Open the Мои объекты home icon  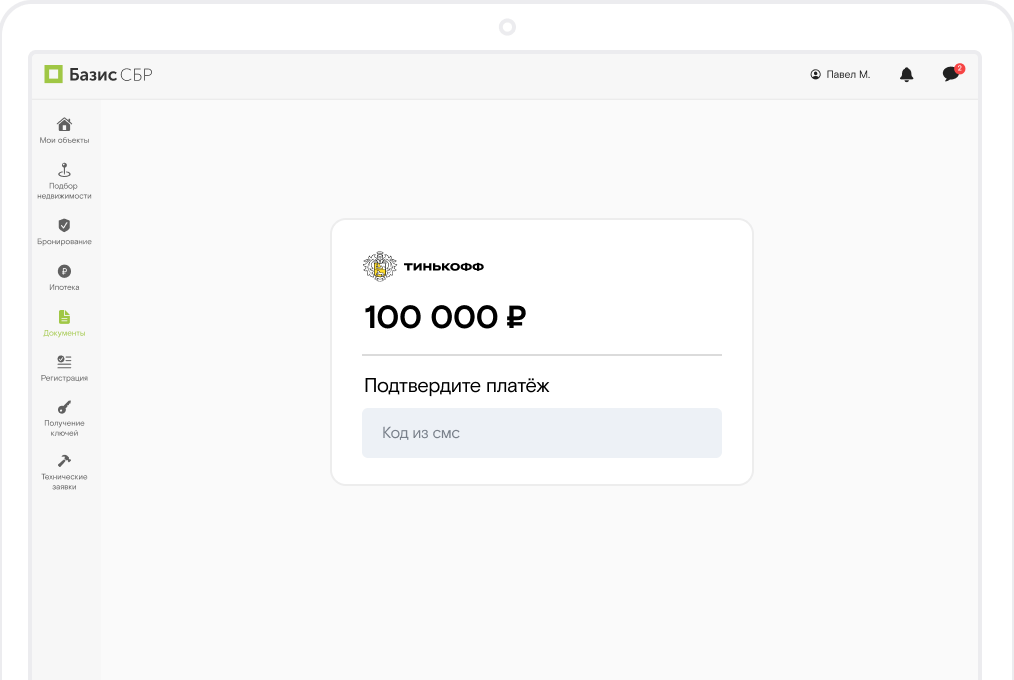coord(64,124)
